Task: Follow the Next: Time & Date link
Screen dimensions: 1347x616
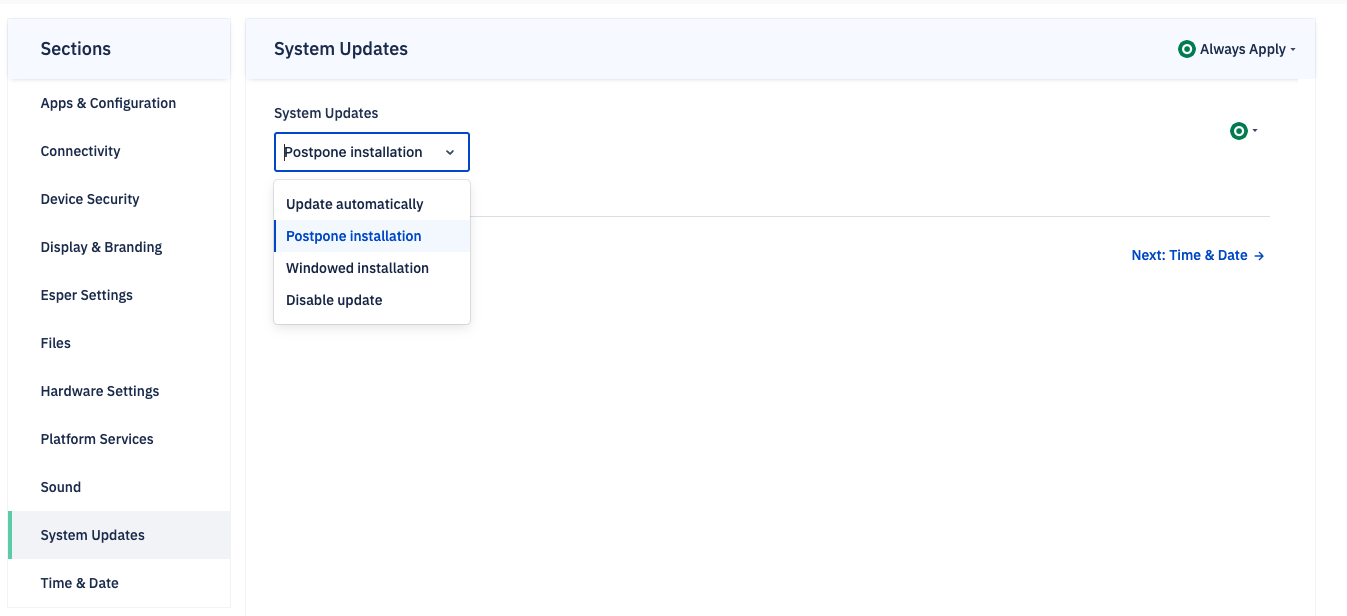Action: [1198, 255]
